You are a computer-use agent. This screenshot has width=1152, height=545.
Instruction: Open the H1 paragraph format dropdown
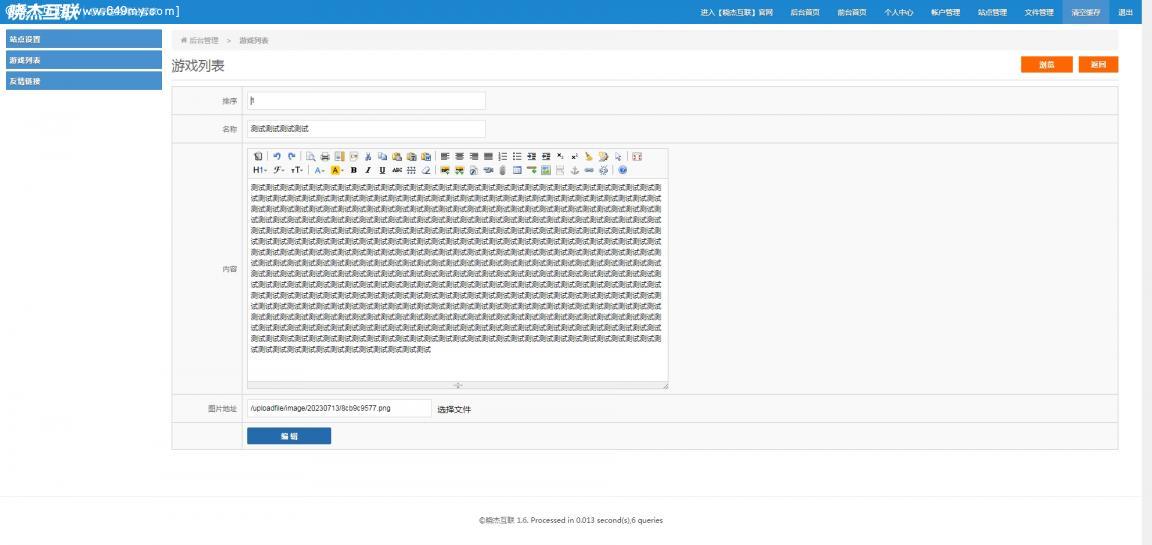[260, 170]
